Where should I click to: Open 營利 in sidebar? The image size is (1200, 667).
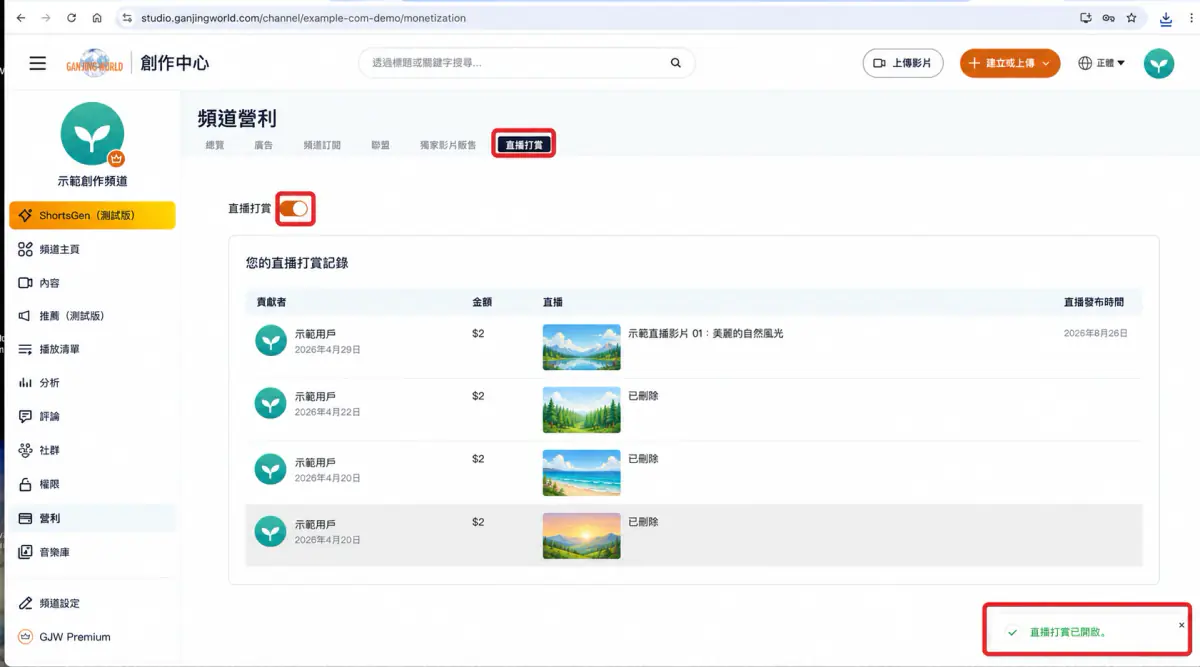pos(92,518)
